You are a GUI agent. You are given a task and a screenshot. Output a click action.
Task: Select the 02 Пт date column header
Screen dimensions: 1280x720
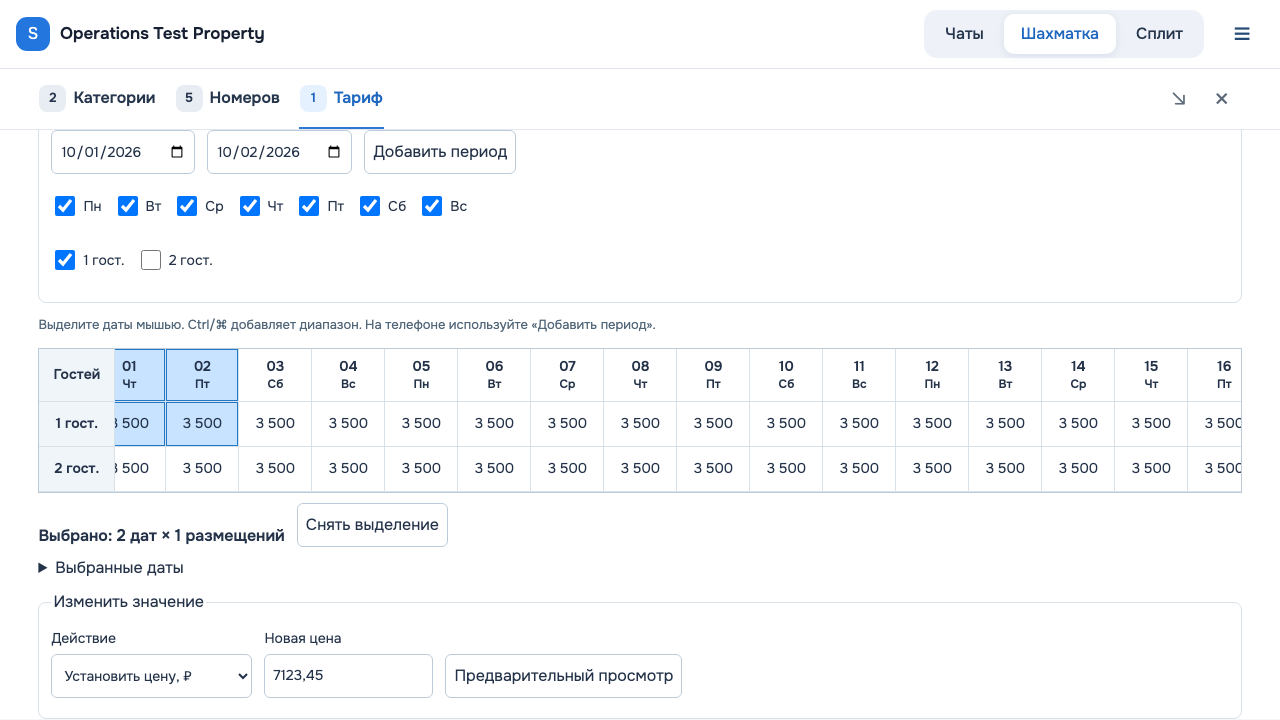[x=202, y=375]
